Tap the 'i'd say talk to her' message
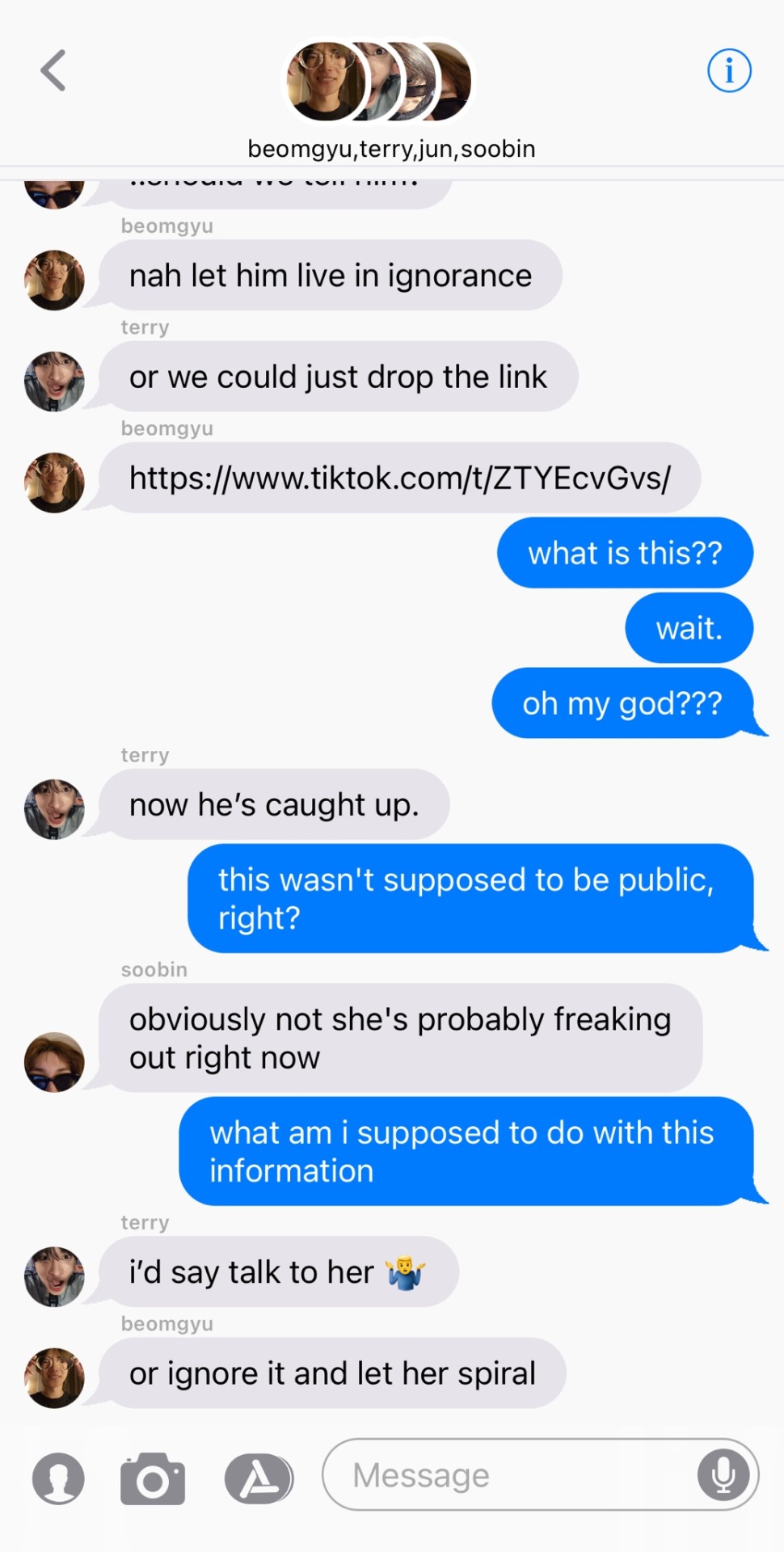This screenshot has height=1552, width=784. coord(279,1272)
